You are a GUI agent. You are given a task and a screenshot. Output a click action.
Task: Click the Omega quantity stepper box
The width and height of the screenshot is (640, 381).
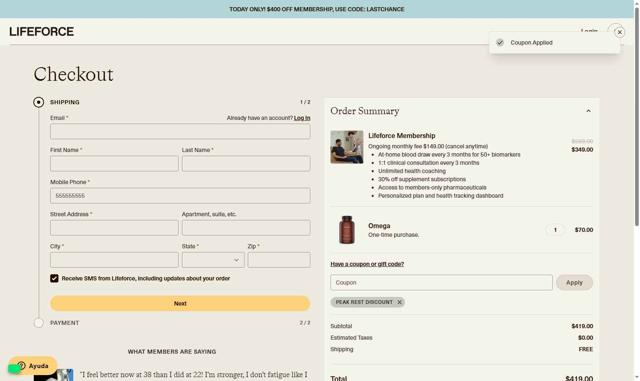tap(555, 230)
